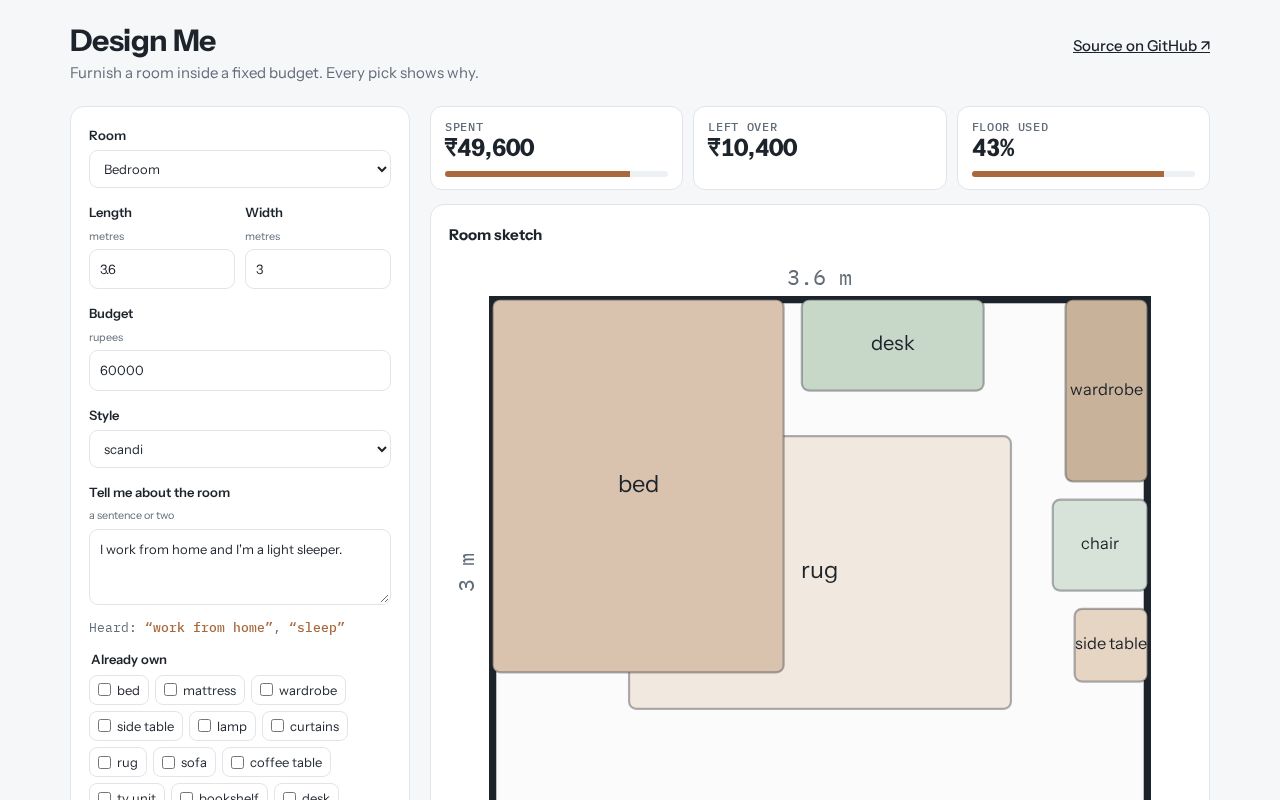Click the “sleep” heard keyword

317,628
